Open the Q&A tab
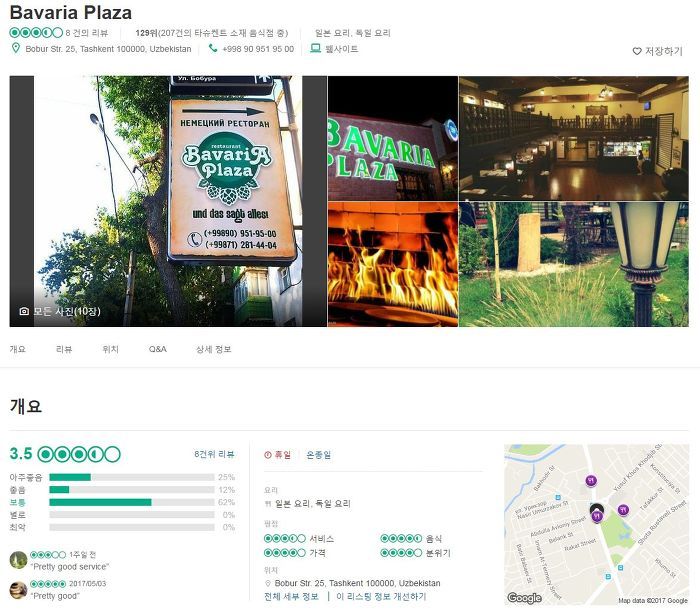The height and width of the screenshot is (616, 700). click(x=158, y=349)
